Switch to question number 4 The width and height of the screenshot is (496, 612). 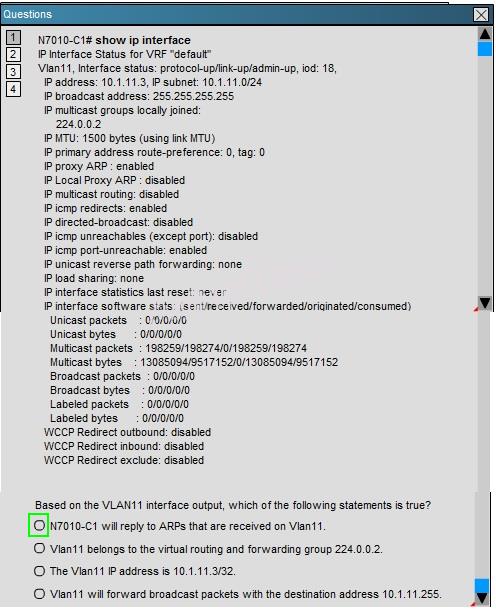[13, 89]
